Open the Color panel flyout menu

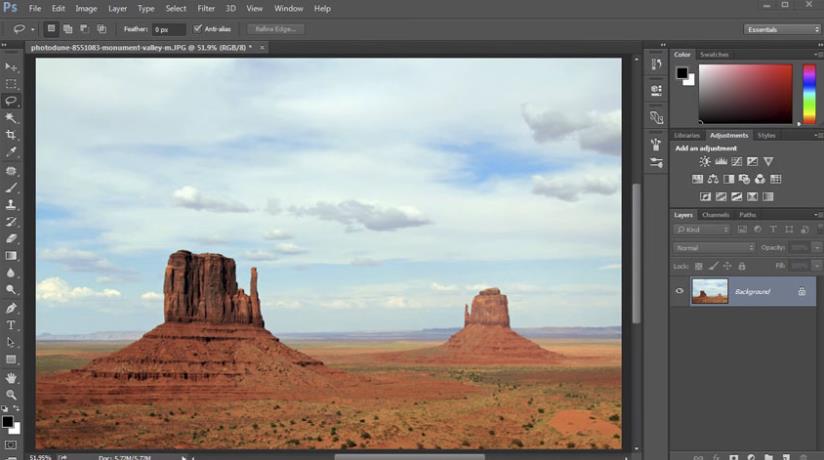click(x=817, y=55)
